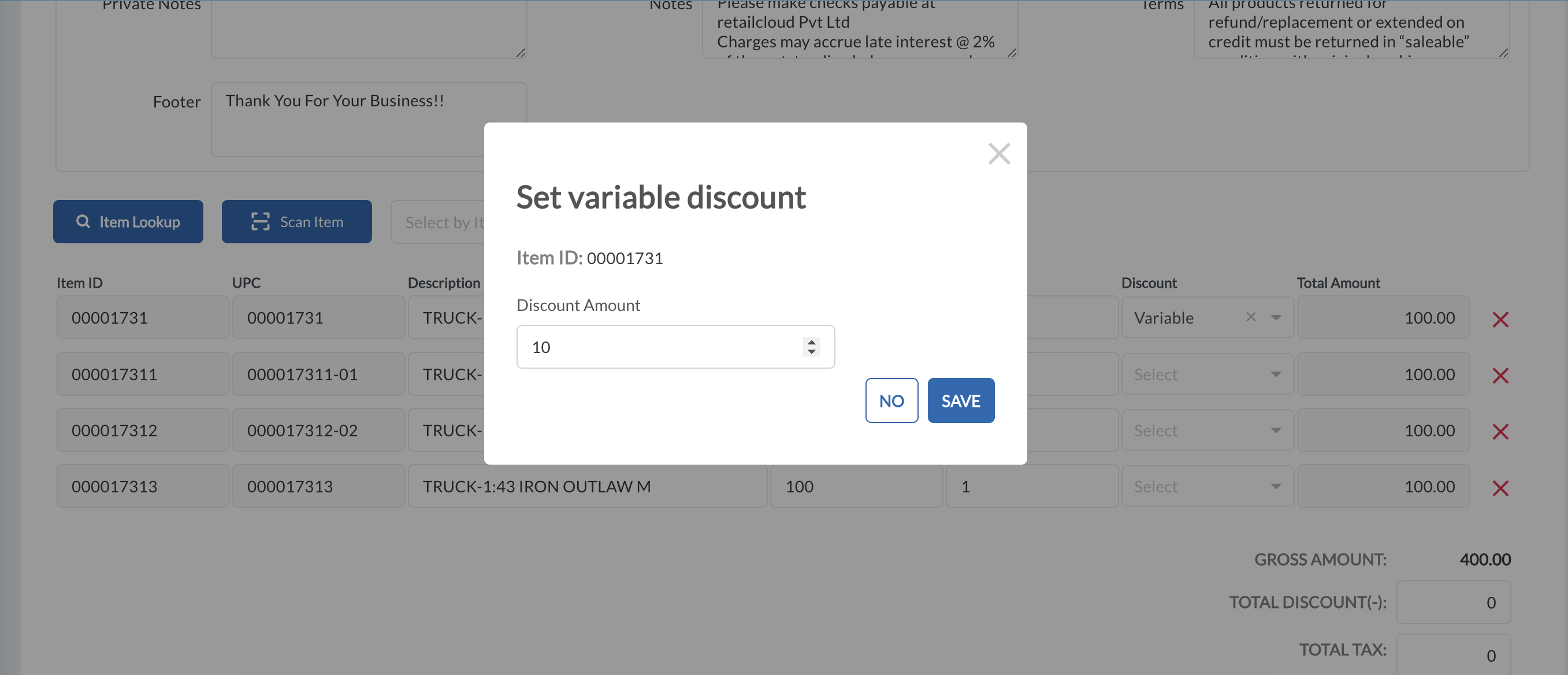Viewport: 1568px width, 675px height.
Task: Click the Item Lookup search icon
Action: (83, 221)
